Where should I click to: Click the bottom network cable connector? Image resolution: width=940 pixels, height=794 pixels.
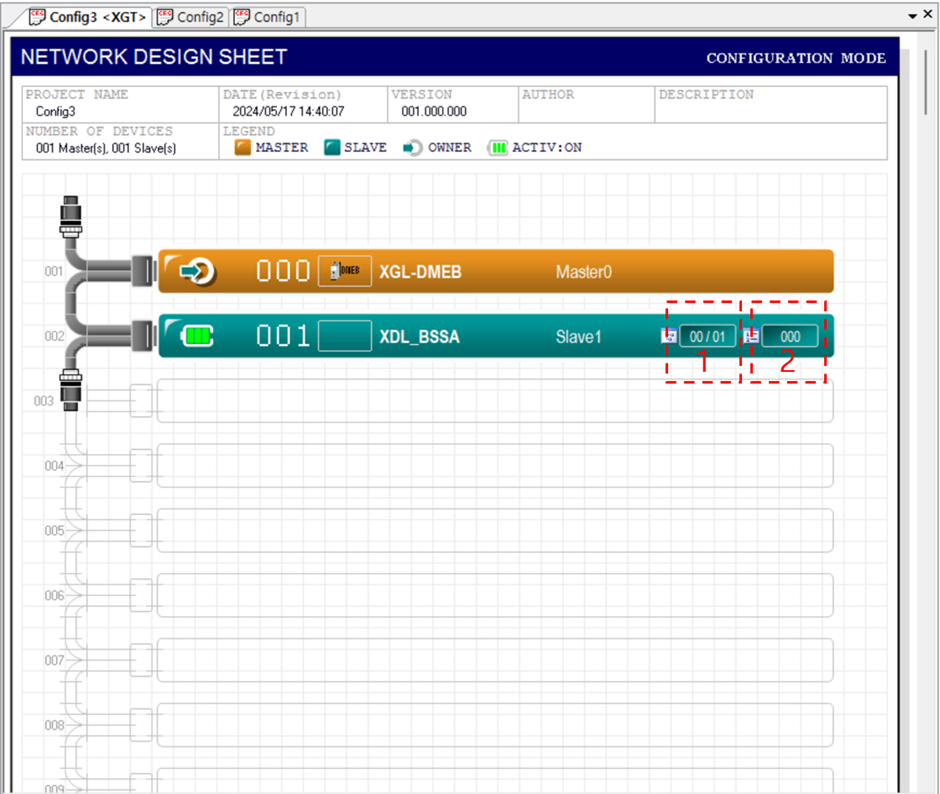point(71,390)
